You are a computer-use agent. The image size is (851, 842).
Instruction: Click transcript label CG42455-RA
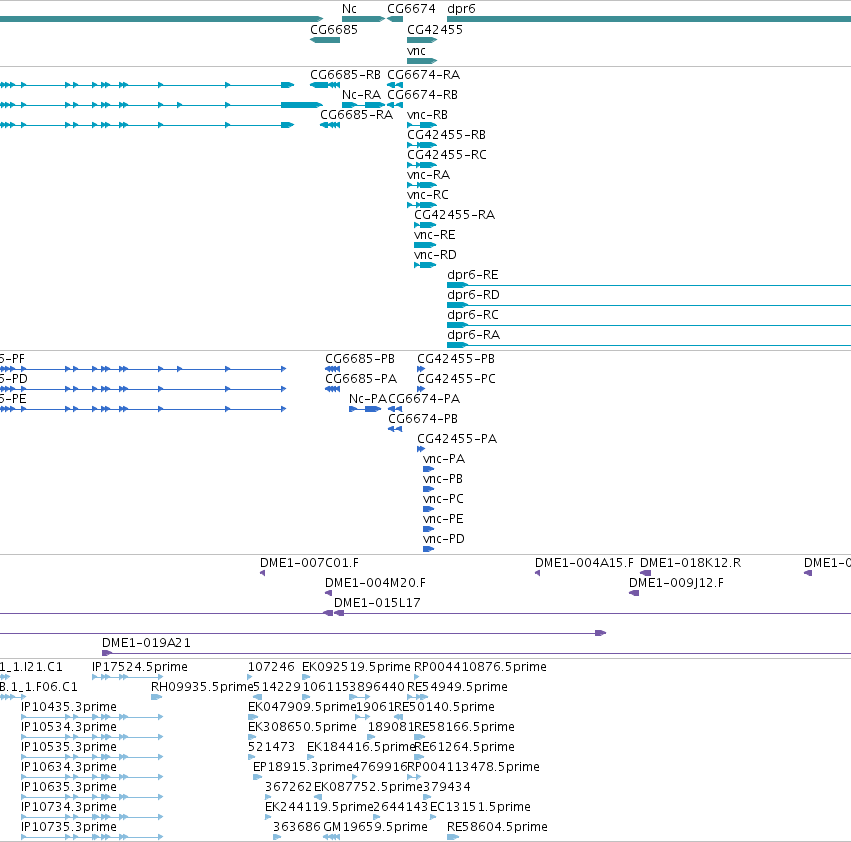(x=454, y=215)
